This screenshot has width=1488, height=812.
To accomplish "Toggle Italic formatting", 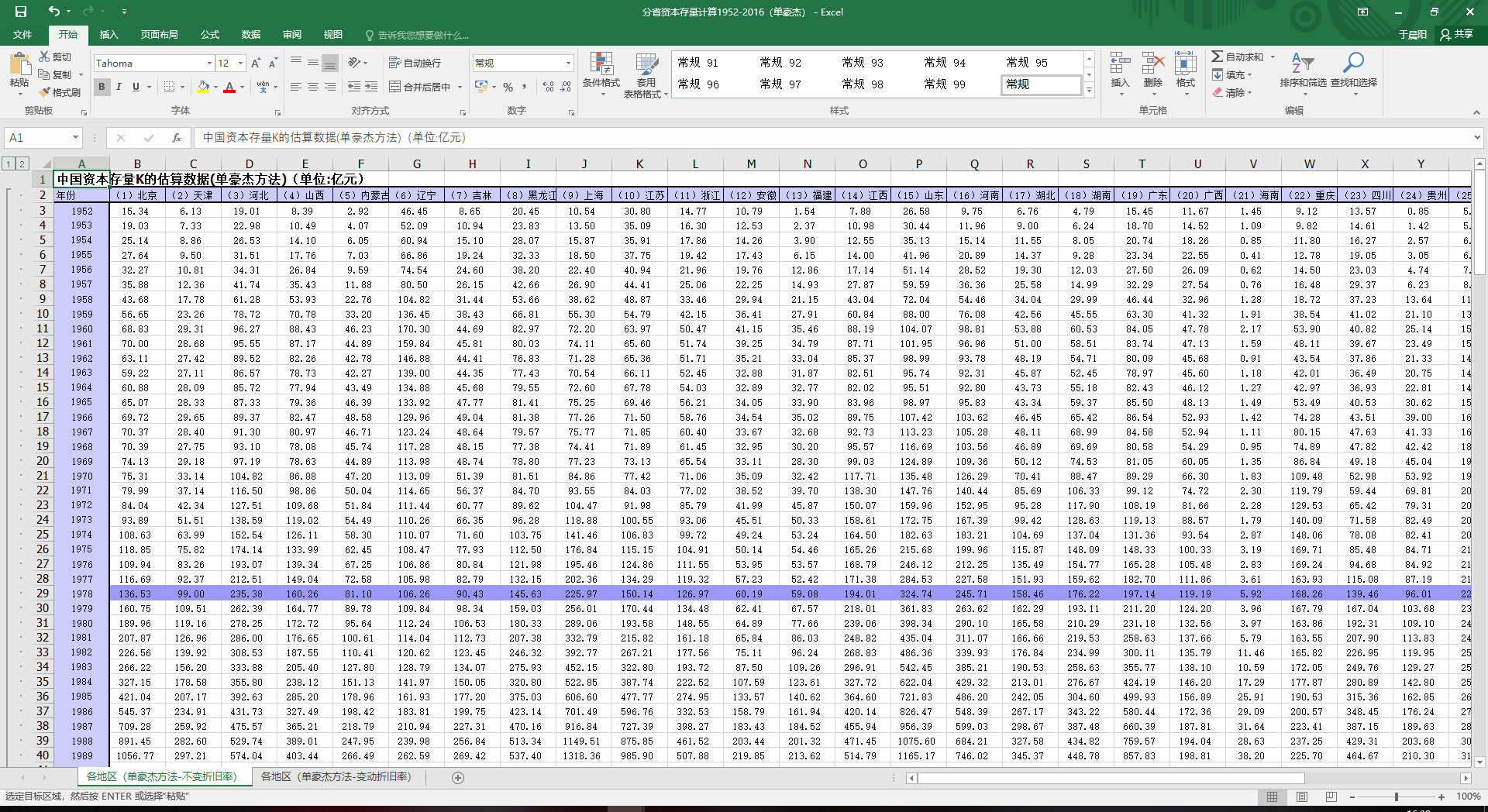I will coord(119,87).
